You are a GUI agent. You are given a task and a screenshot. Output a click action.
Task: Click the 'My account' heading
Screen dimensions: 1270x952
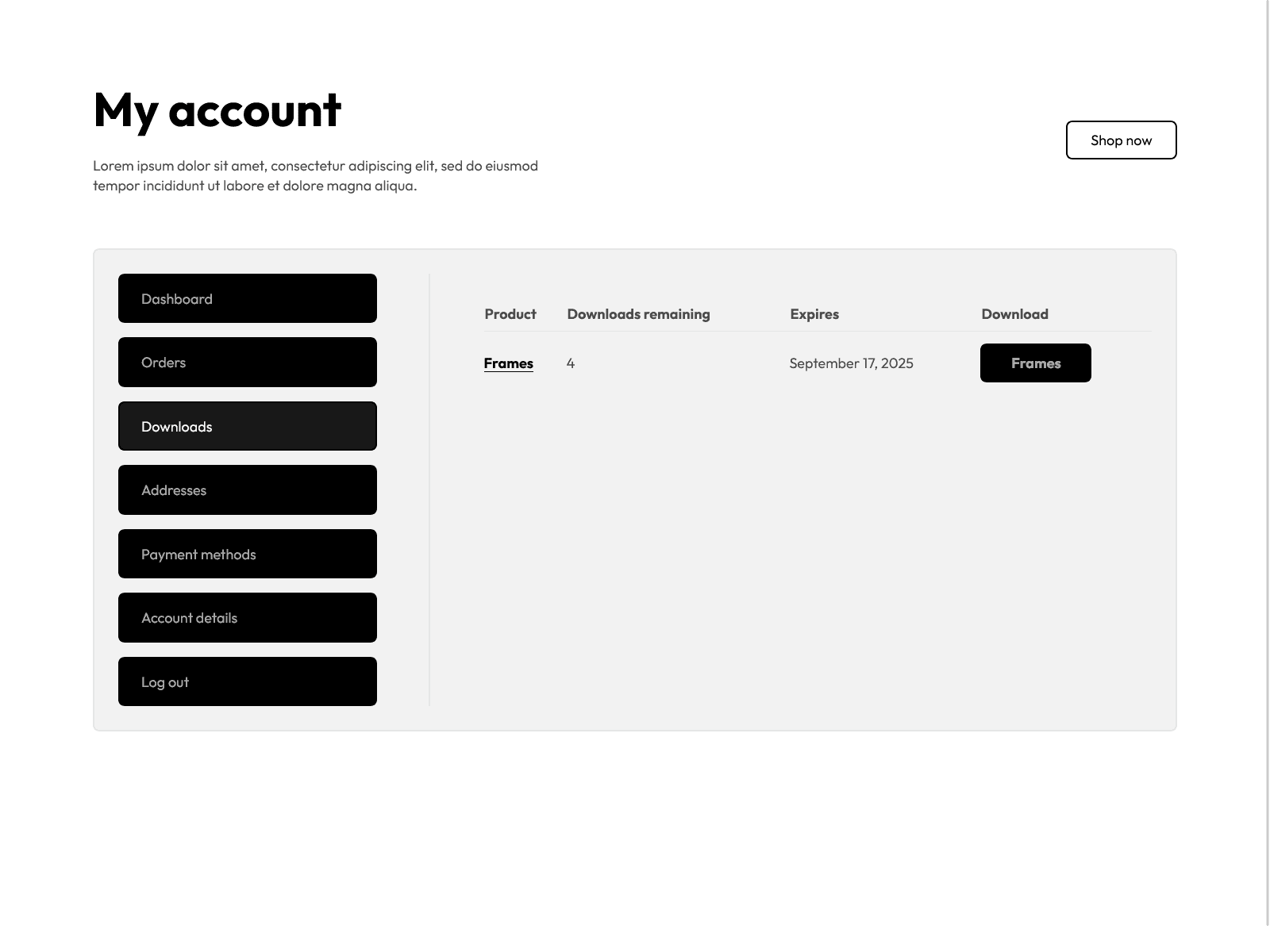(x=217, y=109)
